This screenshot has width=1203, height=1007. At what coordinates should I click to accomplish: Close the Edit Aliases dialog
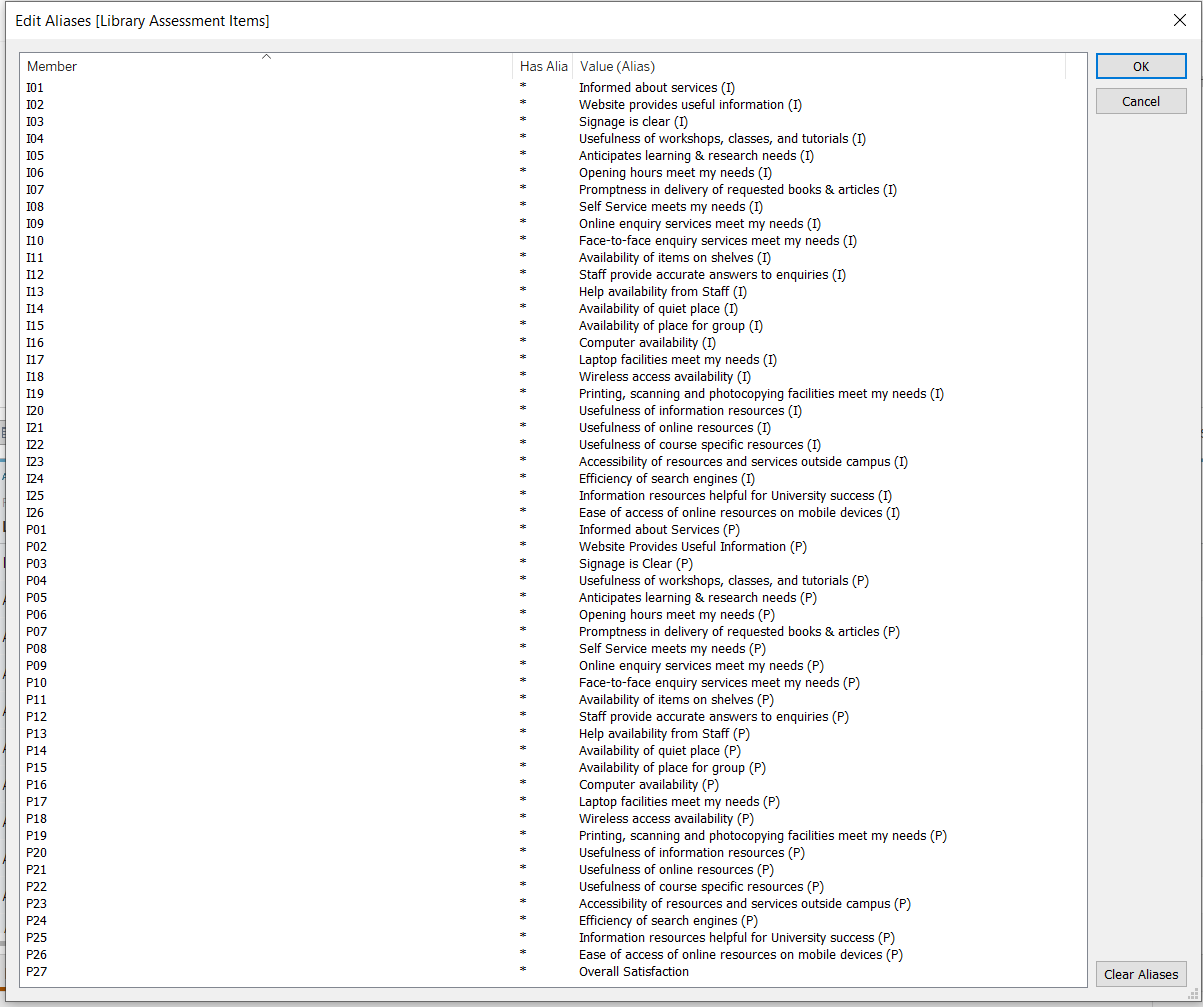(1179, 20)
